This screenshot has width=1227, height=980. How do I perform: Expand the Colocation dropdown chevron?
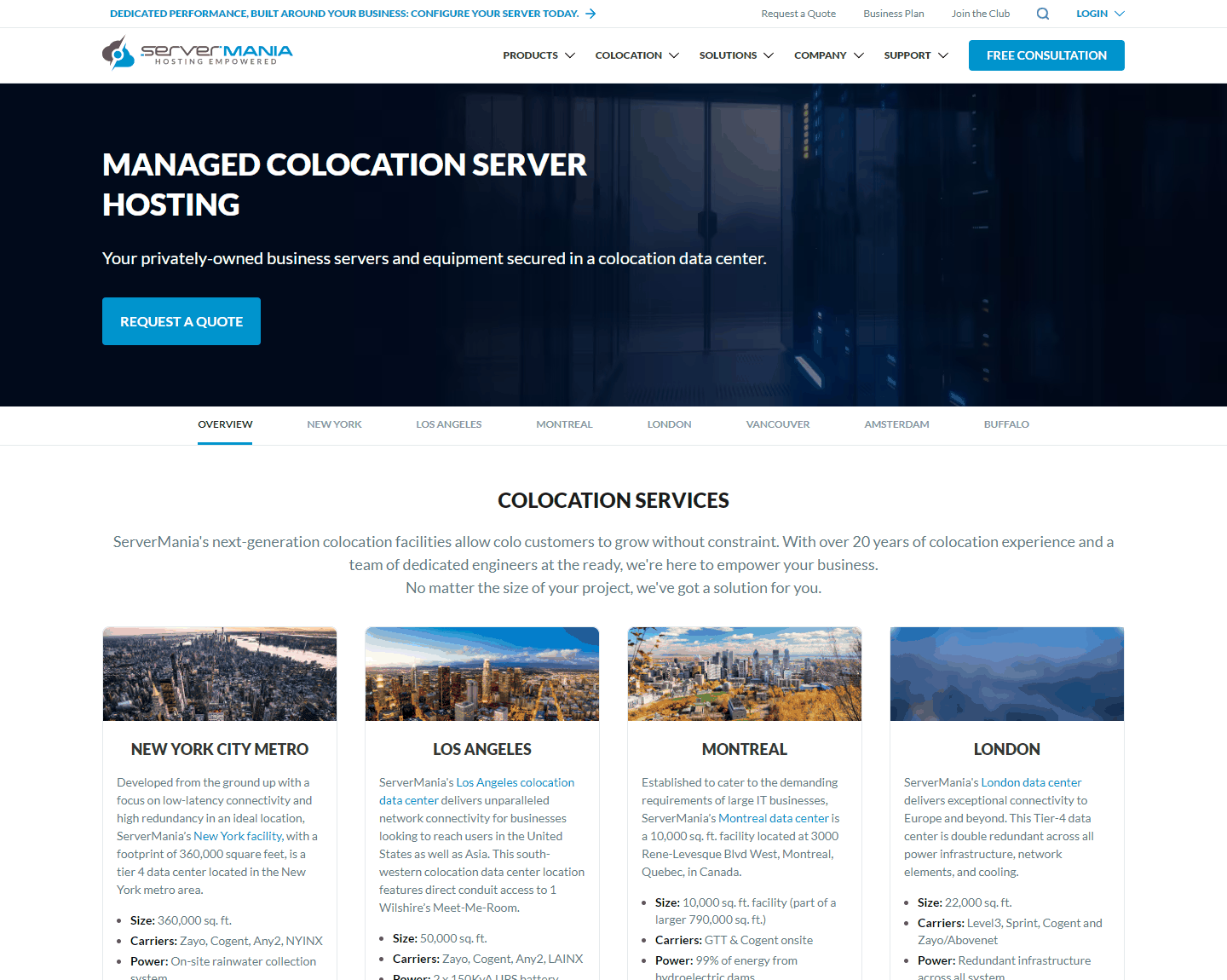[x=674, y=55]
